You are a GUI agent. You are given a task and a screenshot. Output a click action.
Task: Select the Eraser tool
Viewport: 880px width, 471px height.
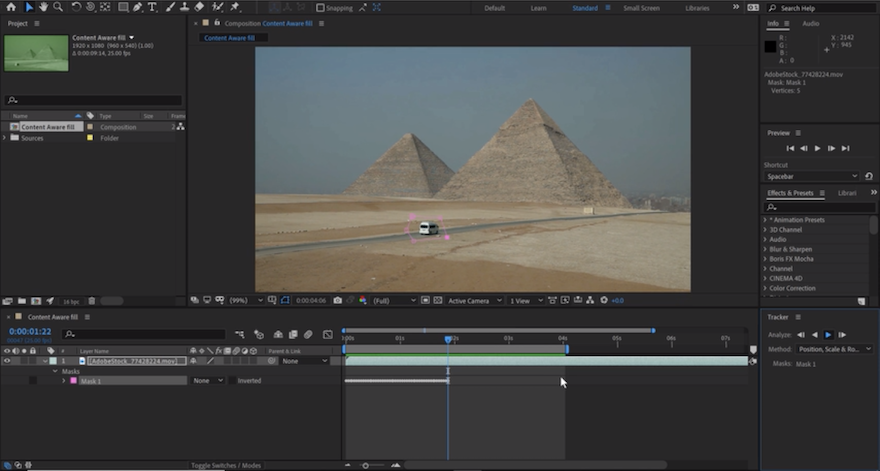[x=199, y=7]
